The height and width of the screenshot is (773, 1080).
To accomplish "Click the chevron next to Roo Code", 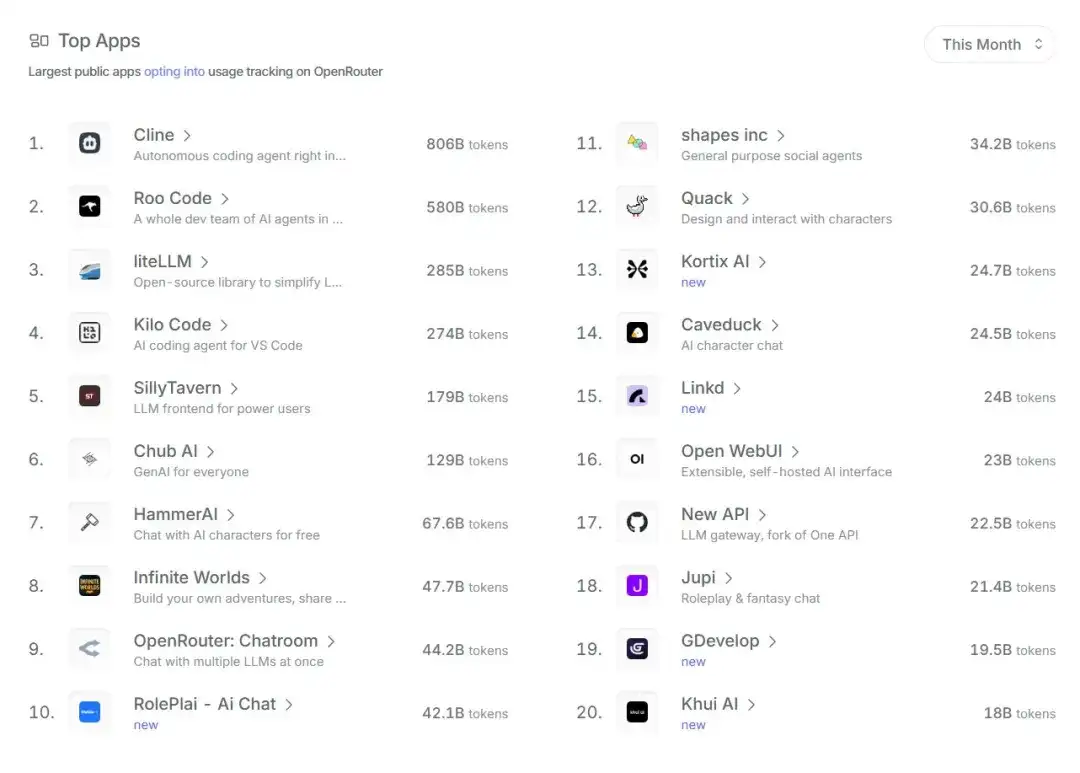I will pyautogui.click(x=225, y=198).
